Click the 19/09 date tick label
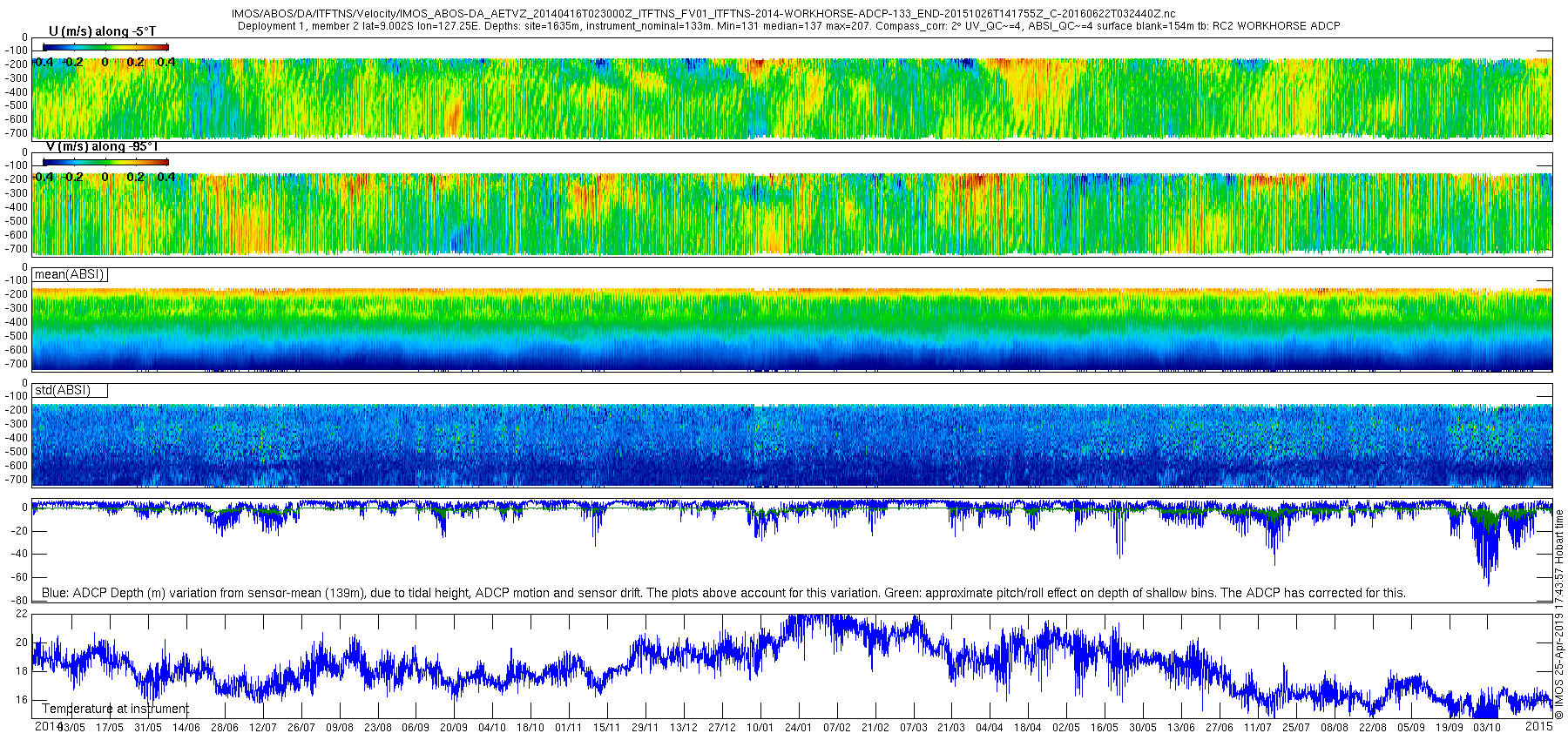The height and width of the screenshot is (740, 1568). (1450, 728)
